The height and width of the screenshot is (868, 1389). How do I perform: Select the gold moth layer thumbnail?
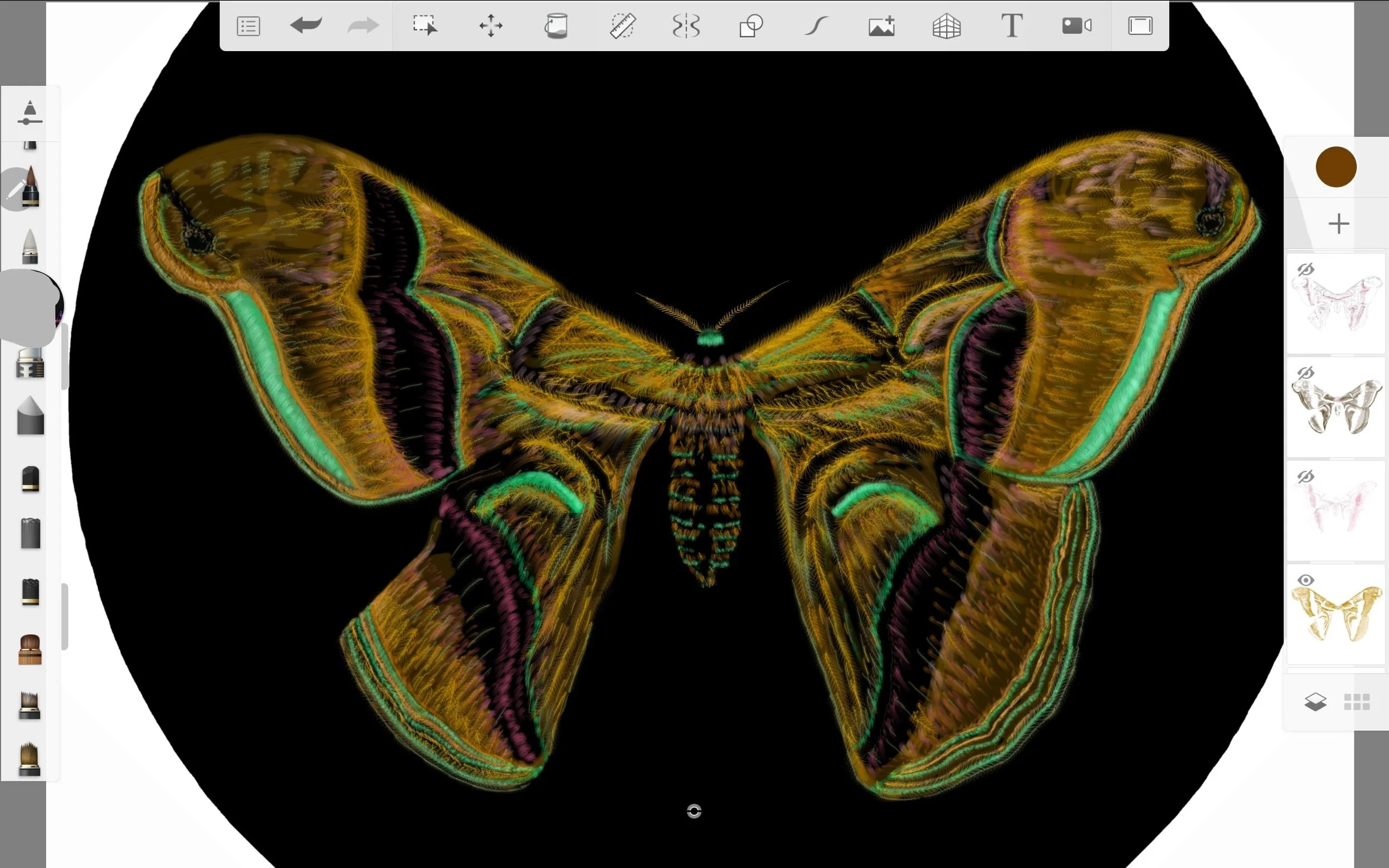[x=1336, y=613]
